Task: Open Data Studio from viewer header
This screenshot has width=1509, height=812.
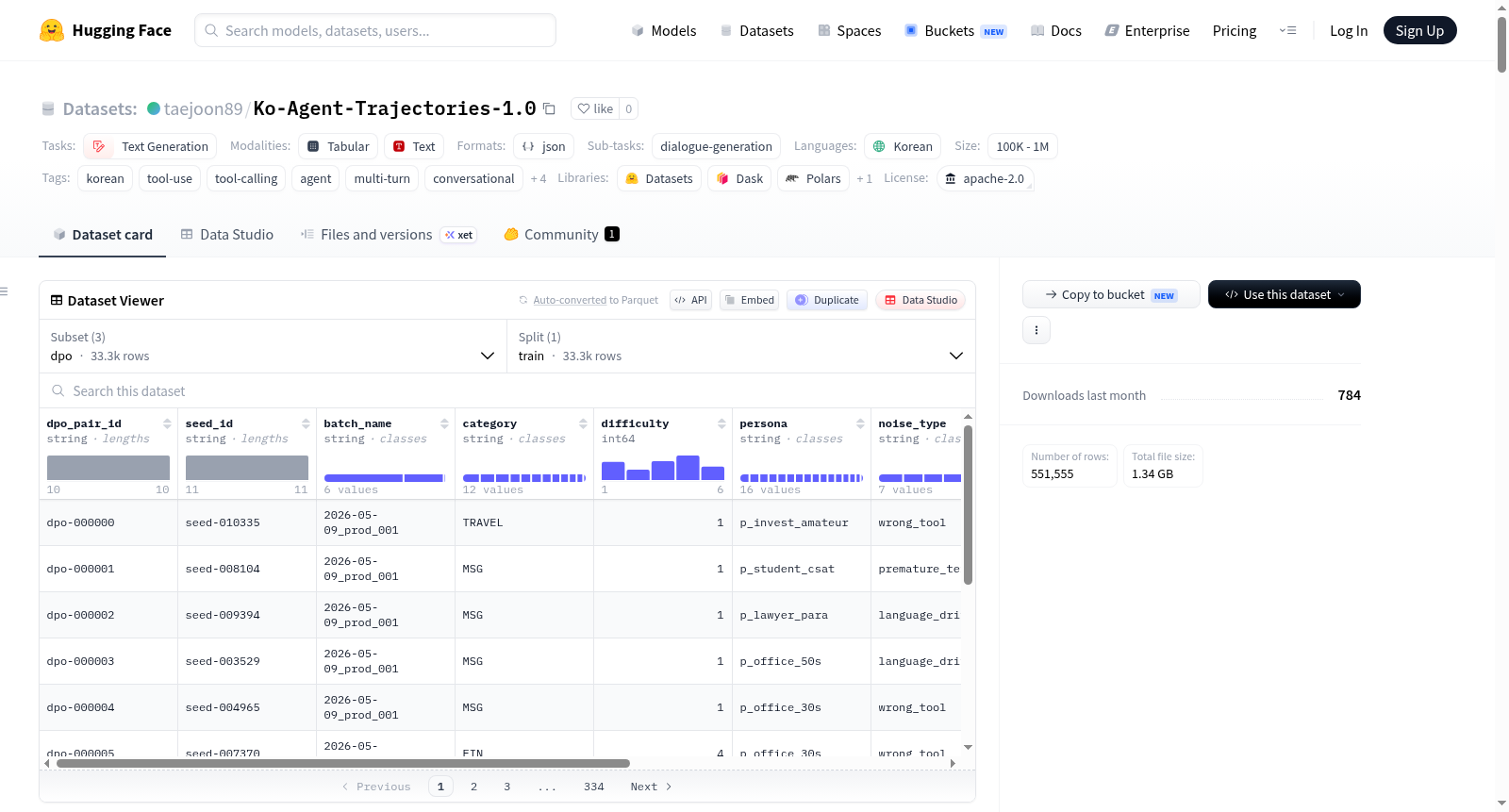Action: 920,300
